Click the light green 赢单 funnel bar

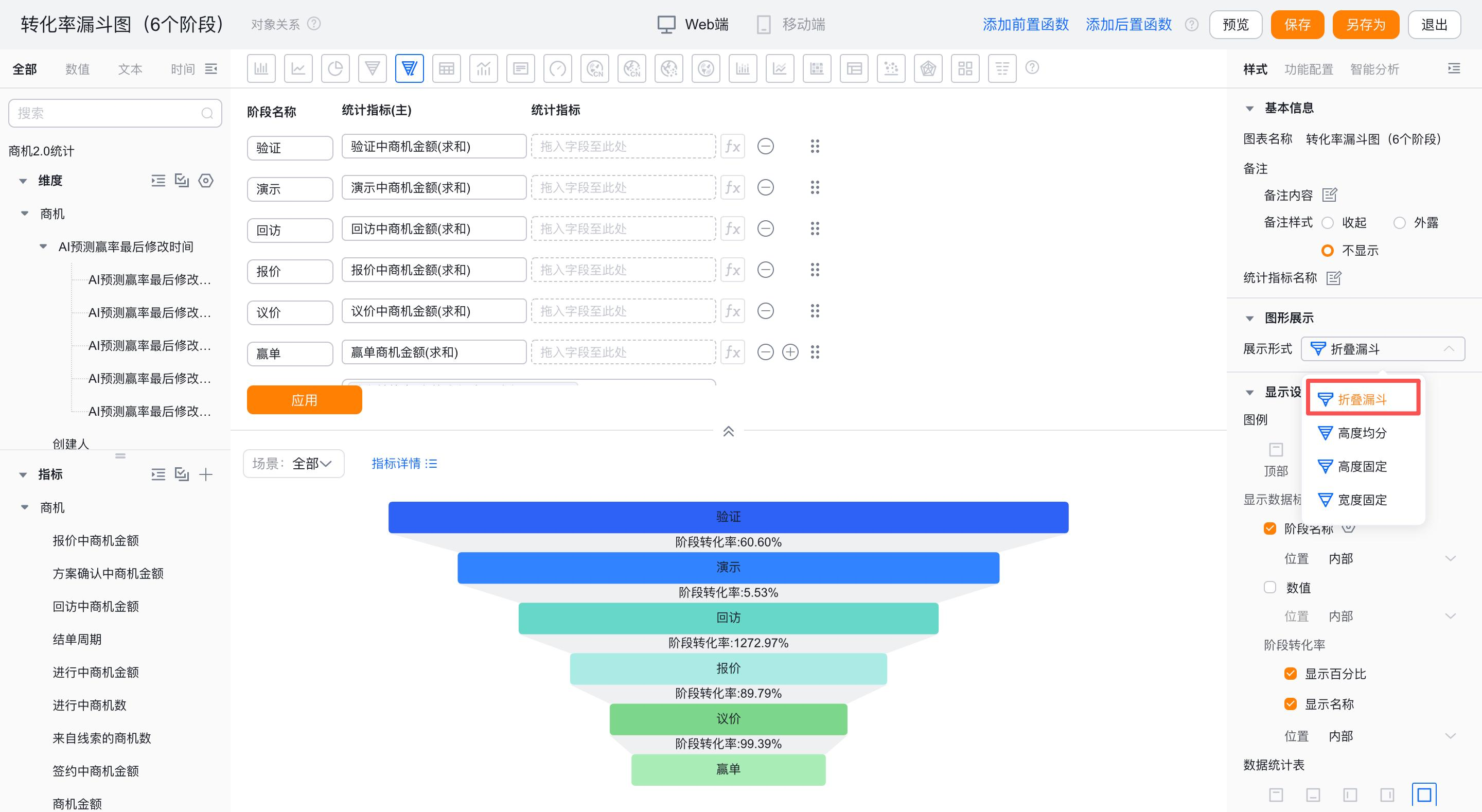pos(728,769)
